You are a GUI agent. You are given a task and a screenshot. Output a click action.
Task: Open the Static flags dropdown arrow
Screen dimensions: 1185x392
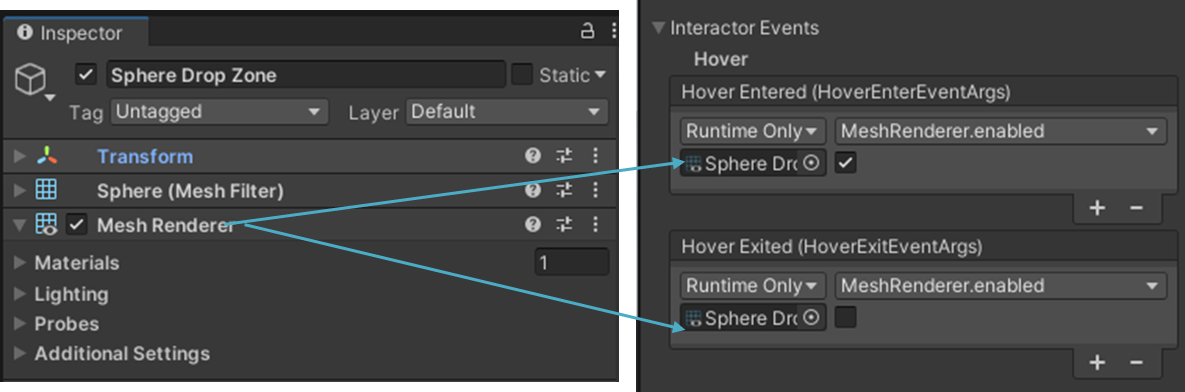(x=600, y=75)
